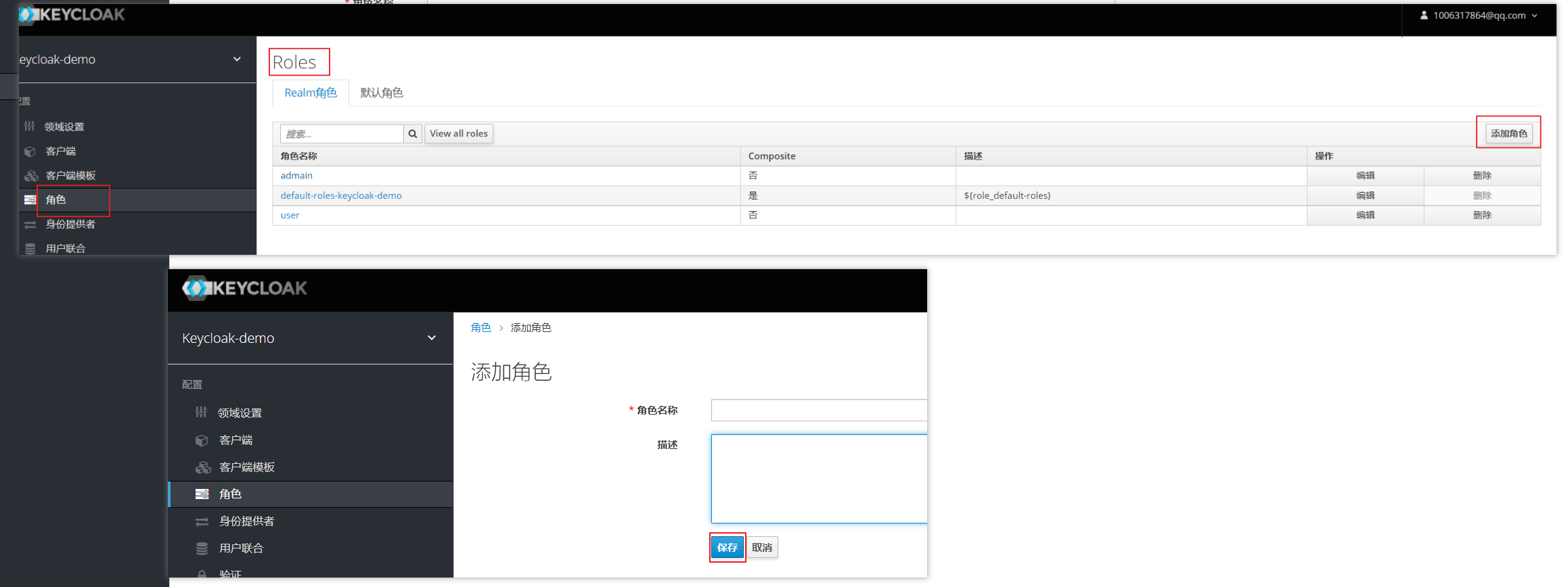Click the 客户端 cube icon on 添加角色 page
Image resolution: width=1568 pixels, height=587 pixels.
(202, 440)
